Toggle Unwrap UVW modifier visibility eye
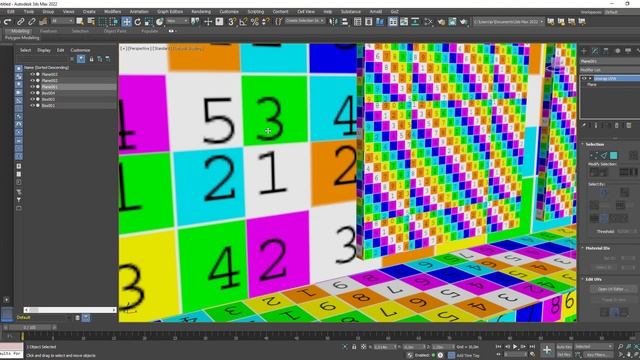 click(584, 78)
